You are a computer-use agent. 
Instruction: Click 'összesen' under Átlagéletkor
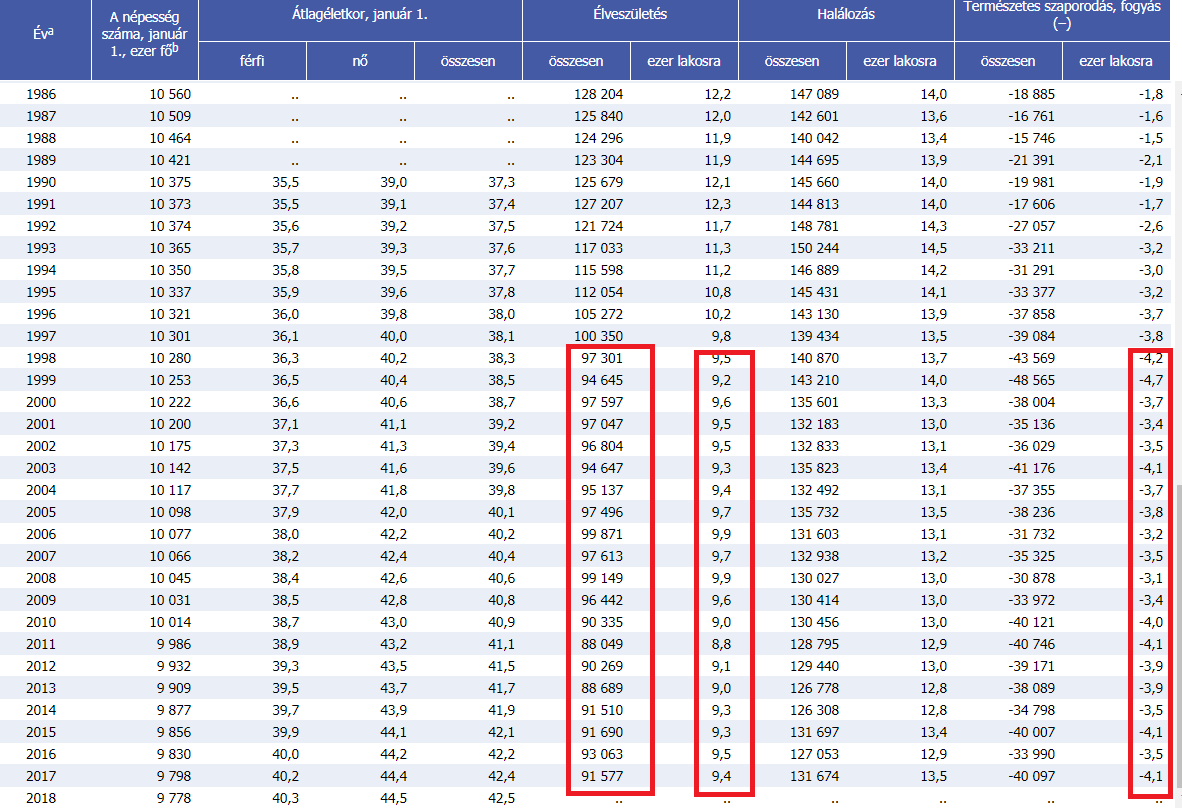467,61
